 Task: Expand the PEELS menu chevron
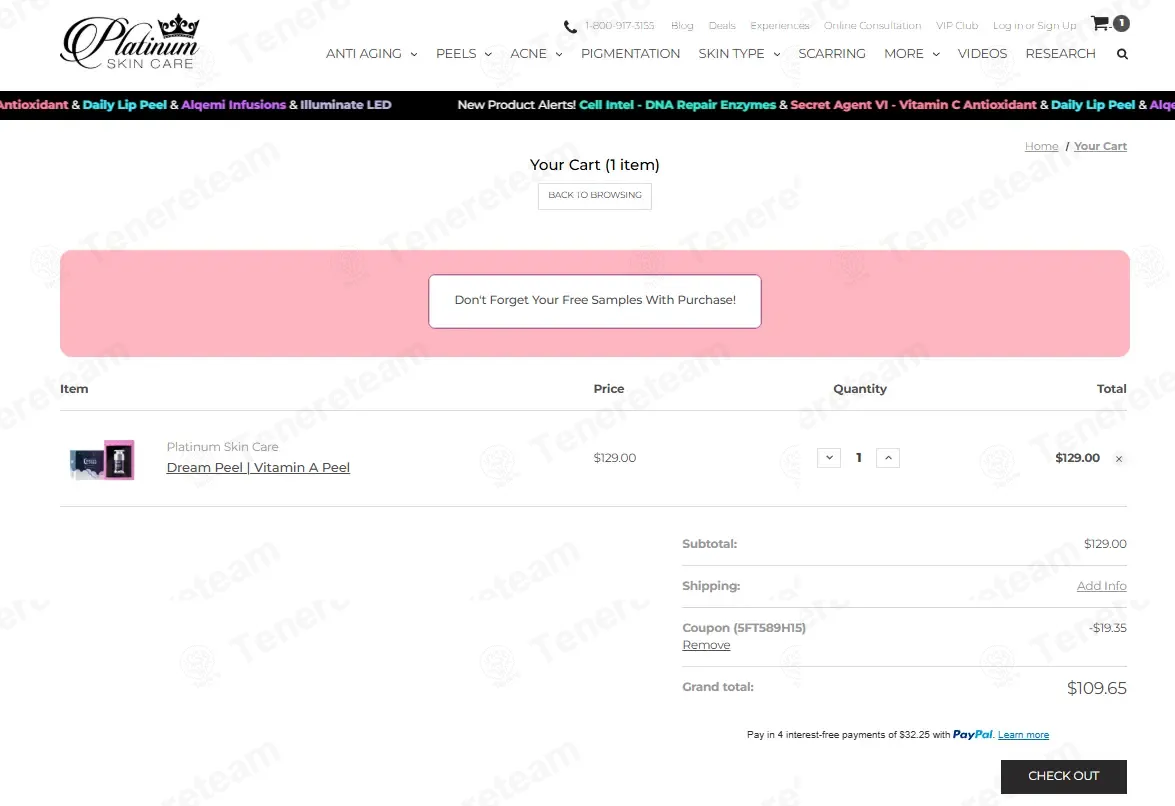point(488,54)
